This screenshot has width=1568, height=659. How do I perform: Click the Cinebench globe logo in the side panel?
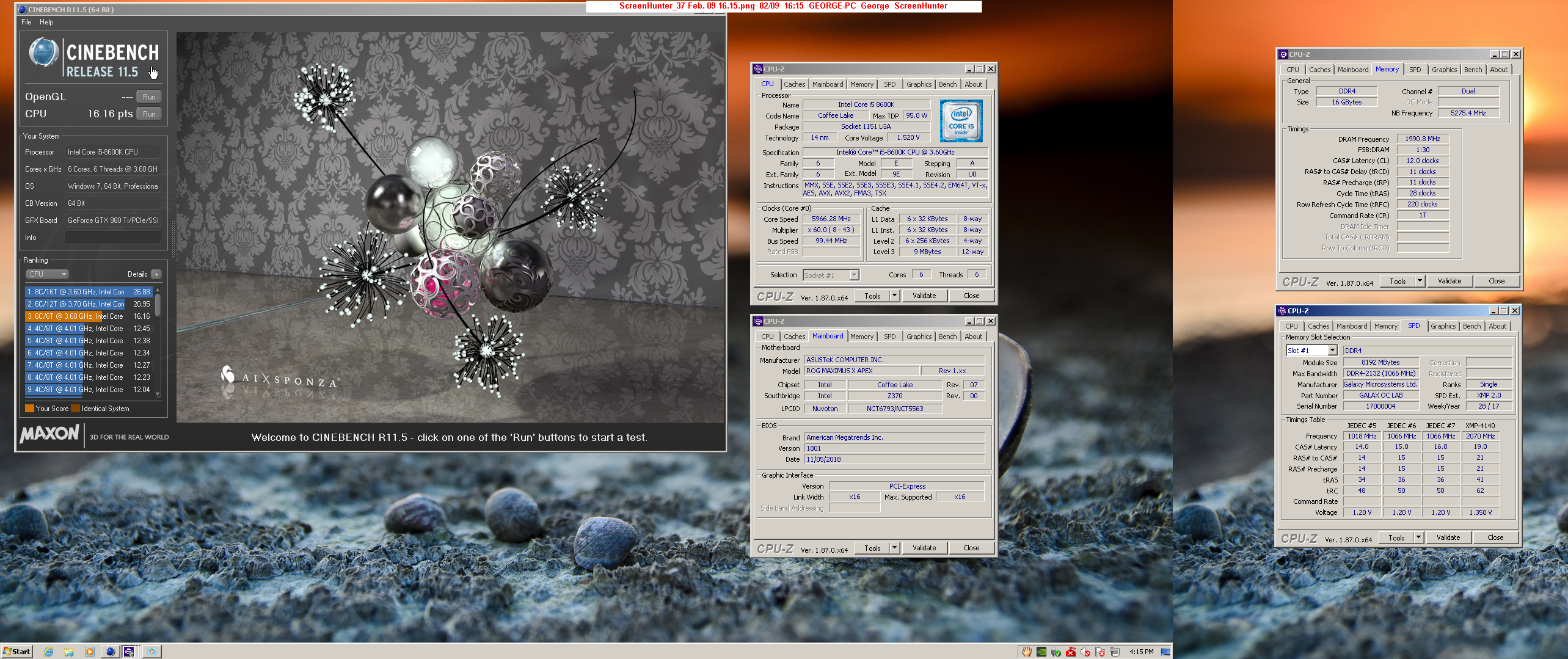(x=44, y=53)
